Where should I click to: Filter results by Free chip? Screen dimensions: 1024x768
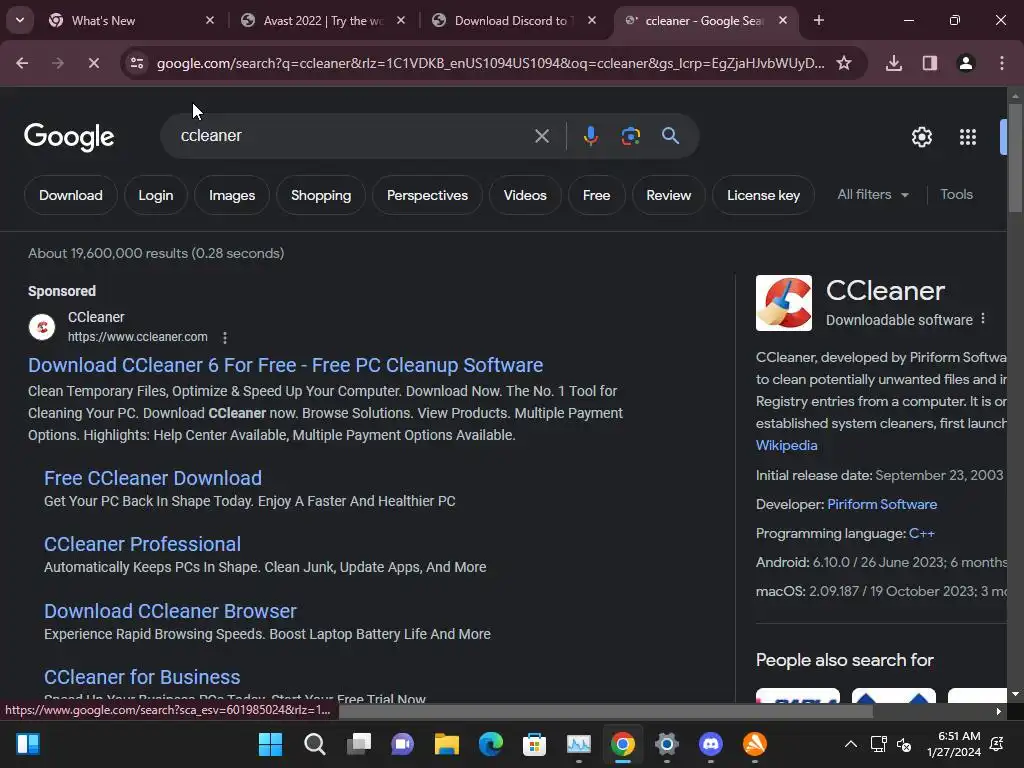tap(596, 195)
